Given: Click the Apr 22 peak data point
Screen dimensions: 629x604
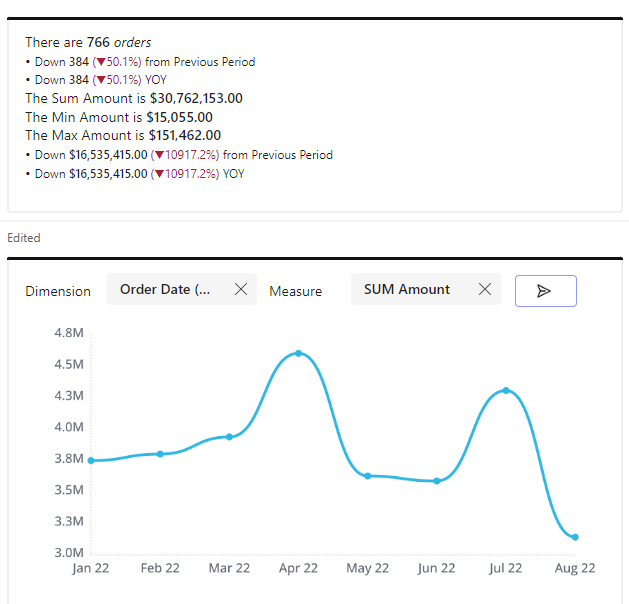Looking at the screenshot, I should click(x=298, y=353).
